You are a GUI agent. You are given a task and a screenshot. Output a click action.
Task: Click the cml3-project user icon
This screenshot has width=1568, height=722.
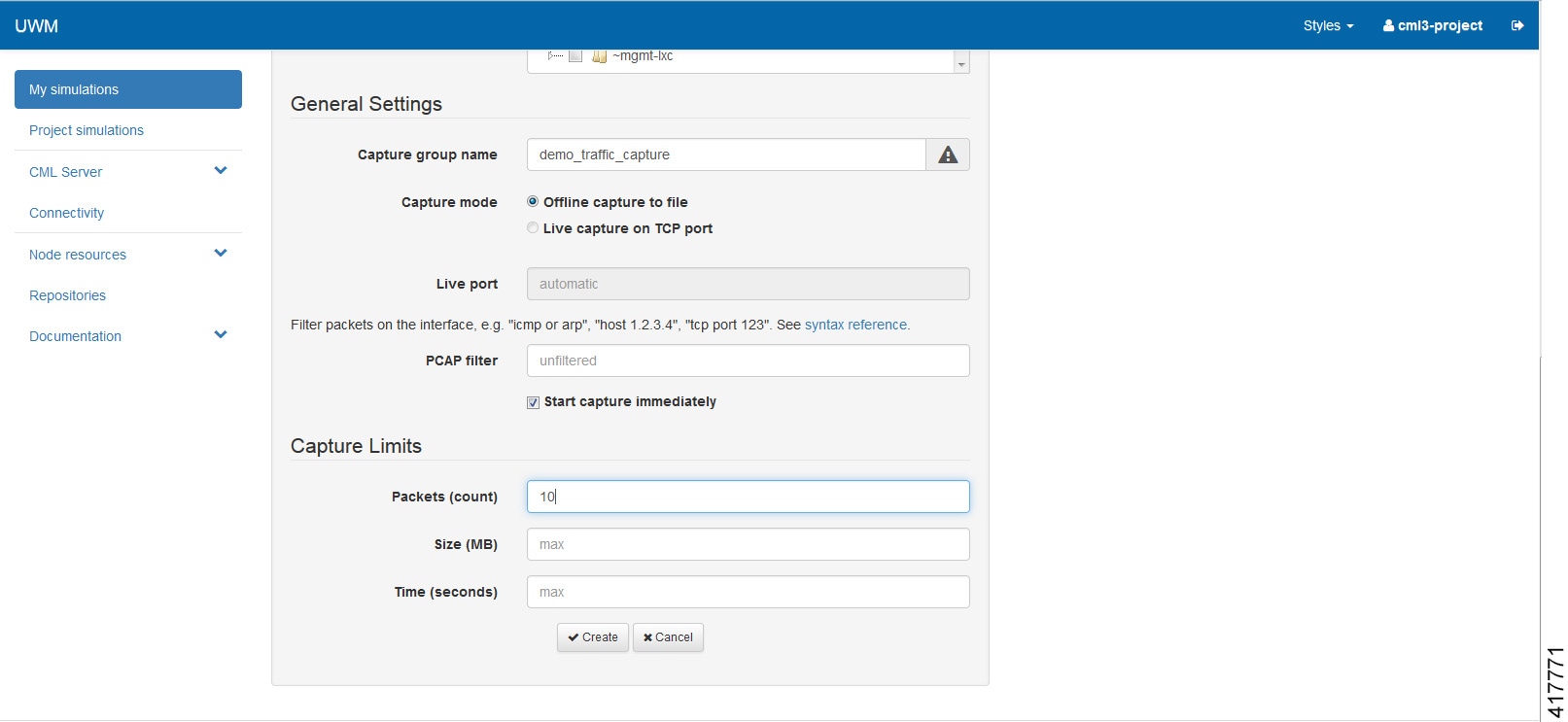tap(1388, 25)
